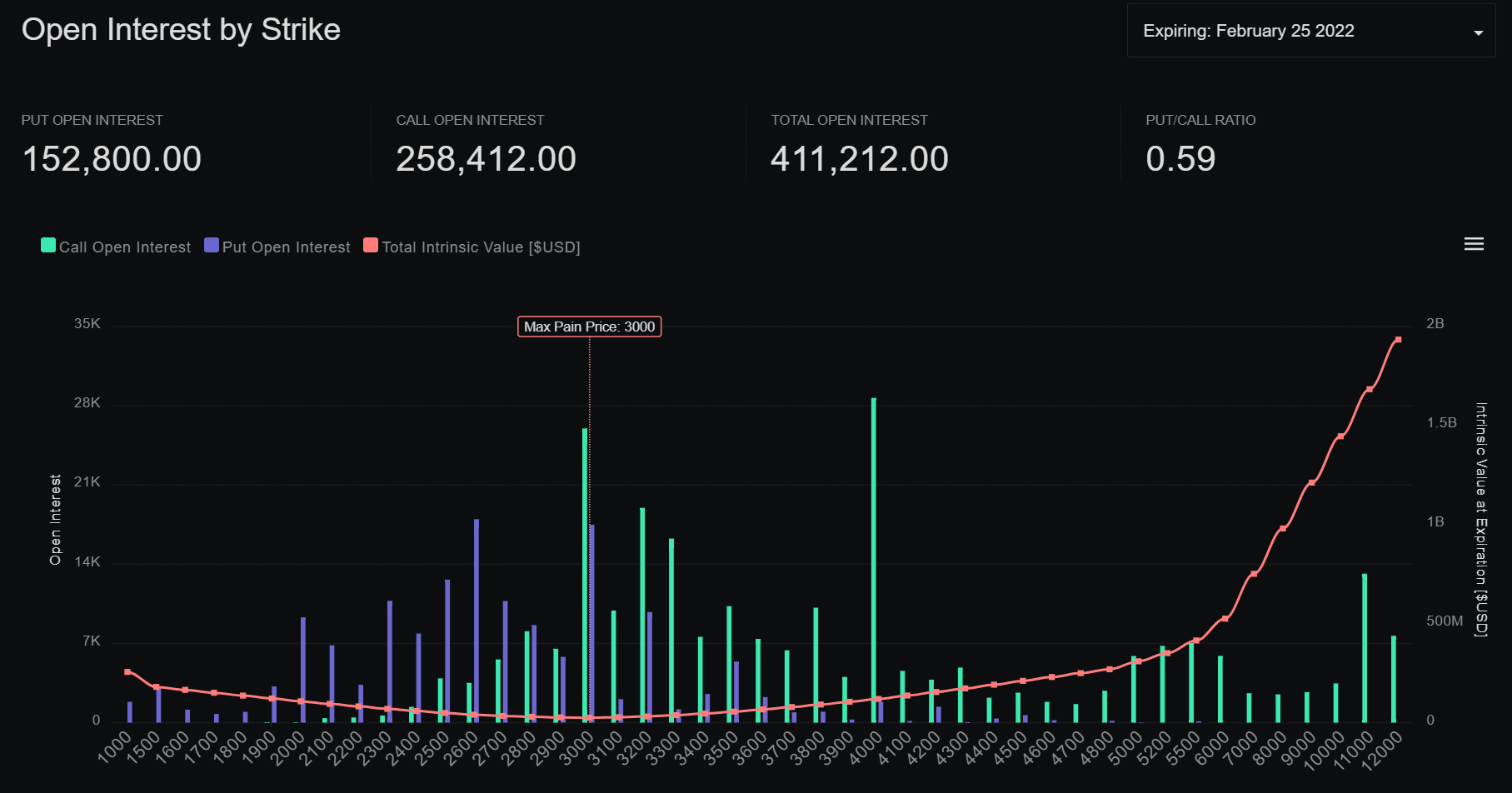Click the green call bar at strike 11000
The image size is (1512, 793).
(x=1365, y=648)
